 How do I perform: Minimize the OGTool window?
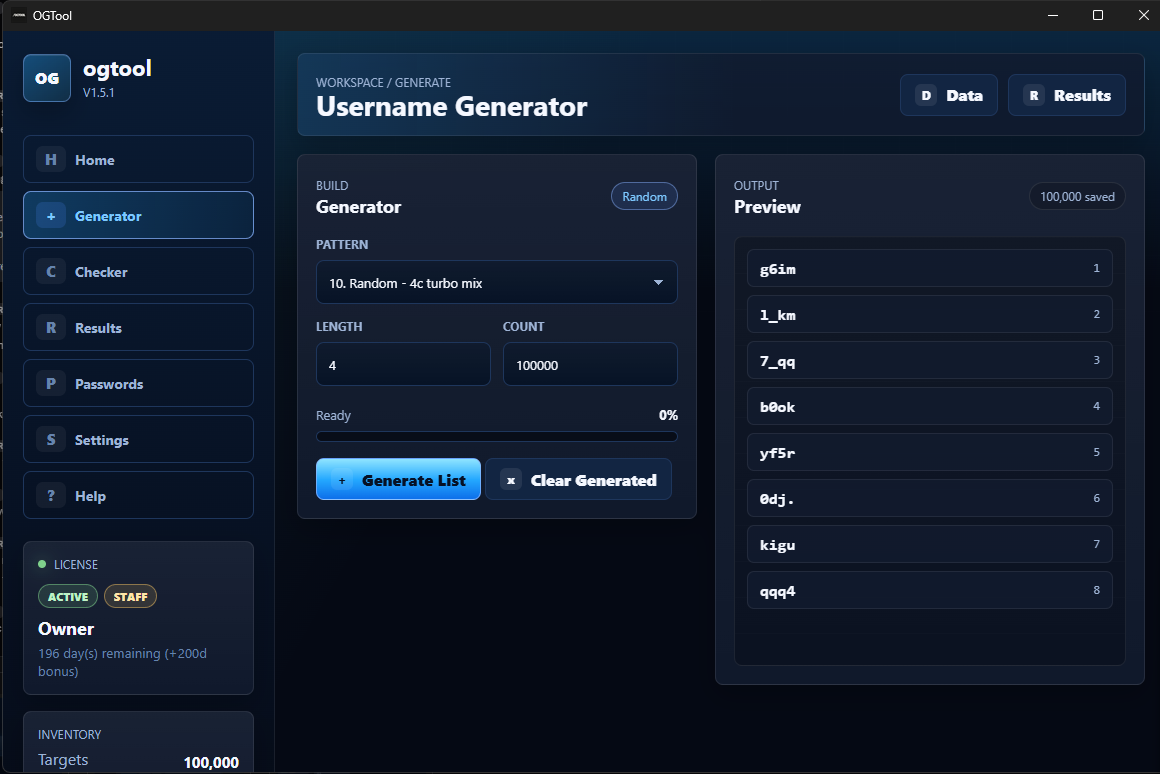[x=1053, y=15]
